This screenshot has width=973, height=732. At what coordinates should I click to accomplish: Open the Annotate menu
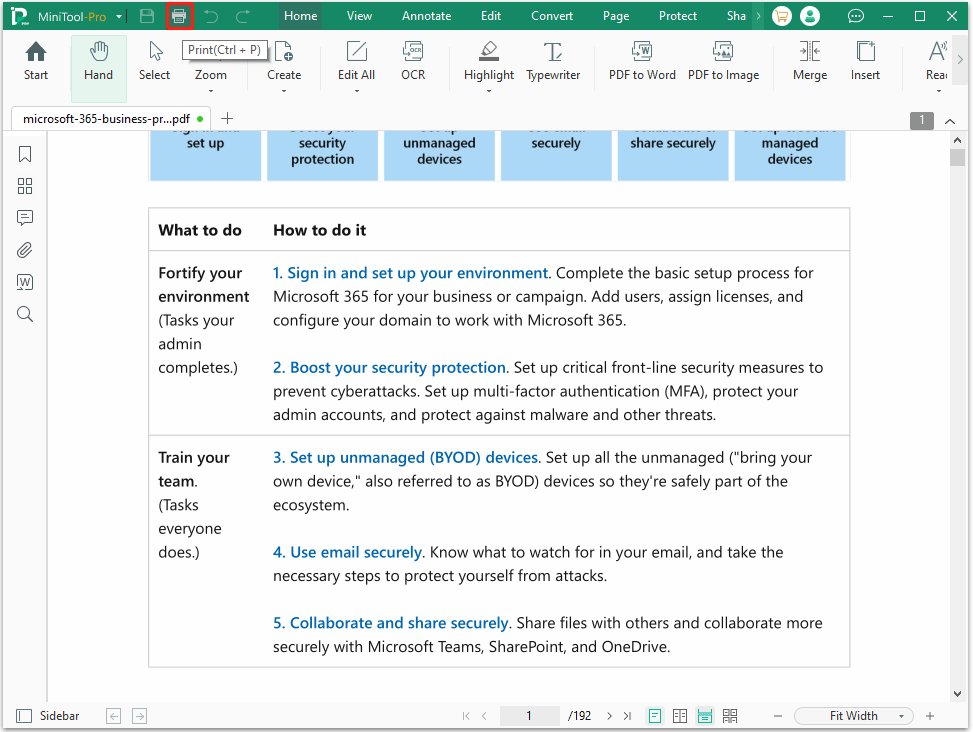[426, 15]
